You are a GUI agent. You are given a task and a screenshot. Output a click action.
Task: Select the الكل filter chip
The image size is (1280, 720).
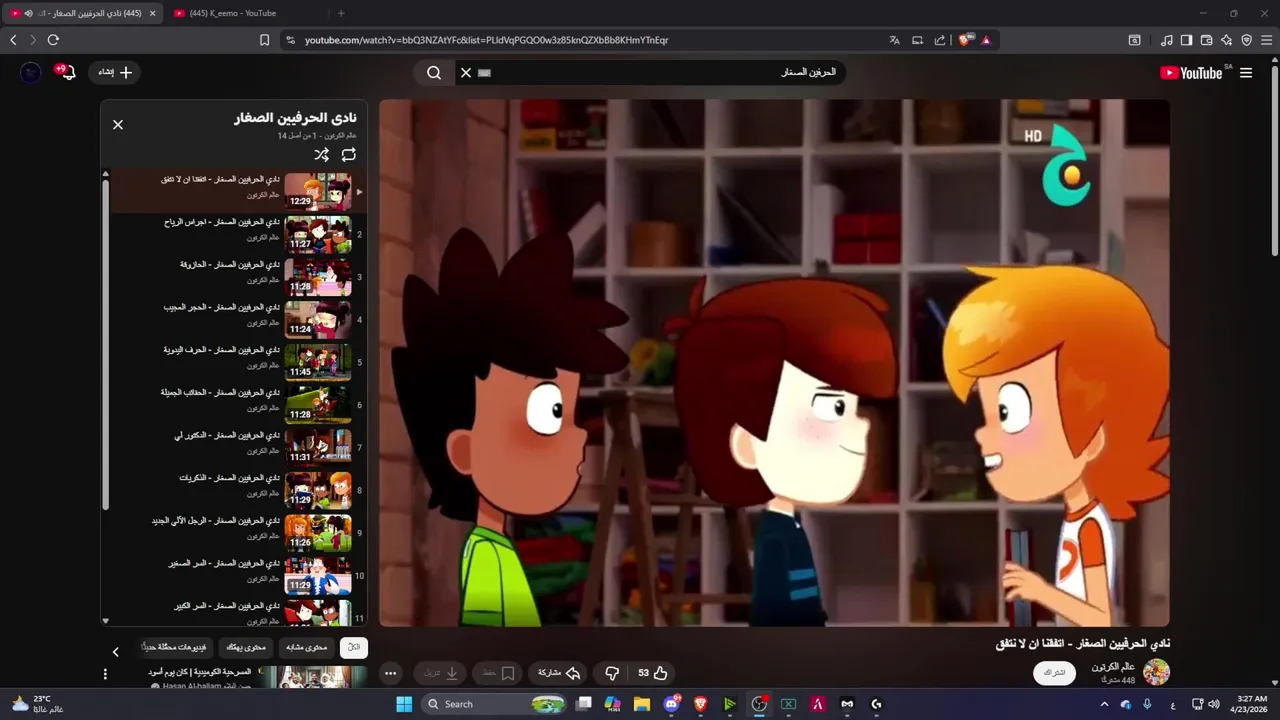pyautogui.click(x=354, y=647)
